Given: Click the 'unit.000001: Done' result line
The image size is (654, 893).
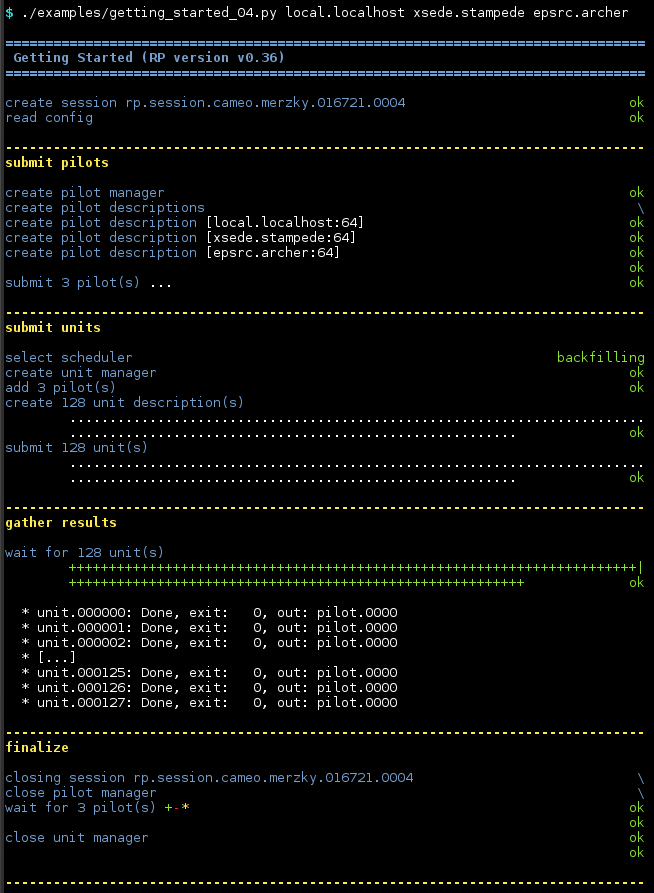Looking at the screenshot, I should click(210, 628).
